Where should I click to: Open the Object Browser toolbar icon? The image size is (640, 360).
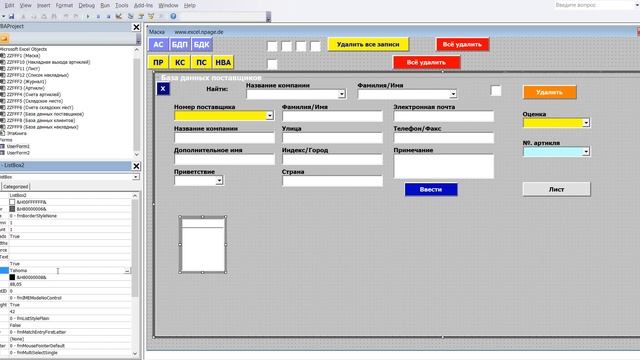tap(151, 16)
